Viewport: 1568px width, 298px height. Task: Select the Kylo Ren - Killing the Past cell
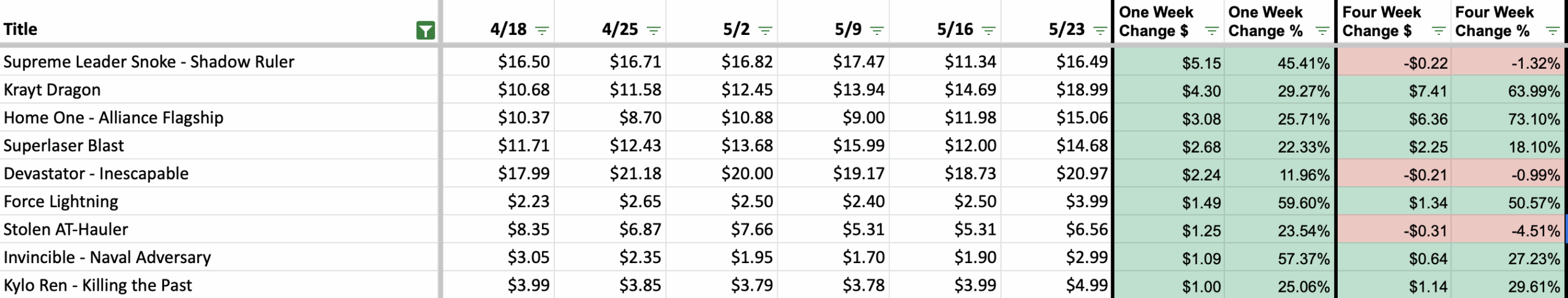pyautogui.click(x=219, y=285)
